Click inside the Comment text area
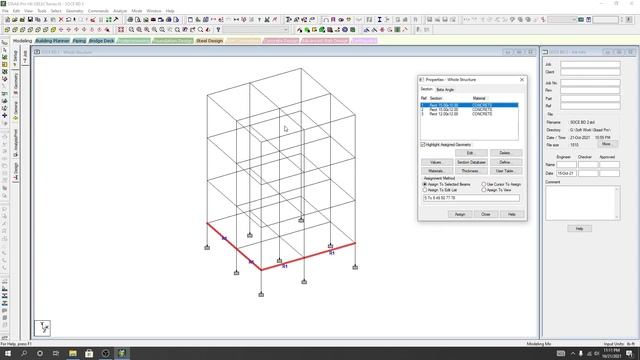640x360 pixels. (x=580, y=203)
